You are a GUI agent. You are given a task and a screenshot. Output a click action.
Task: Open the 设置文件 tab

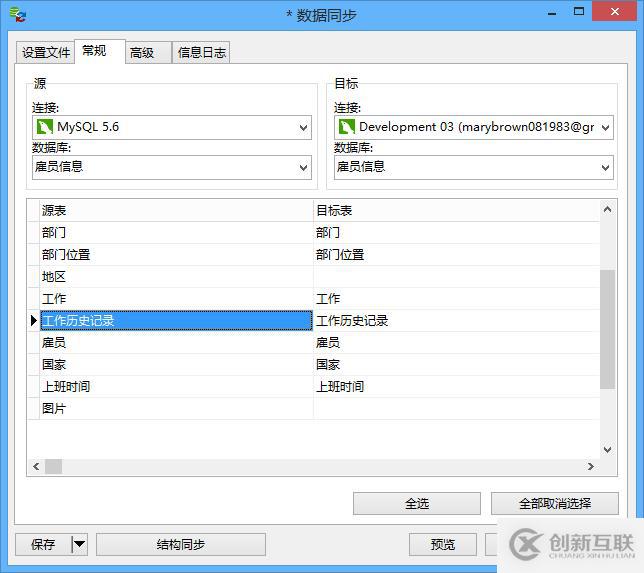[46, 53]
